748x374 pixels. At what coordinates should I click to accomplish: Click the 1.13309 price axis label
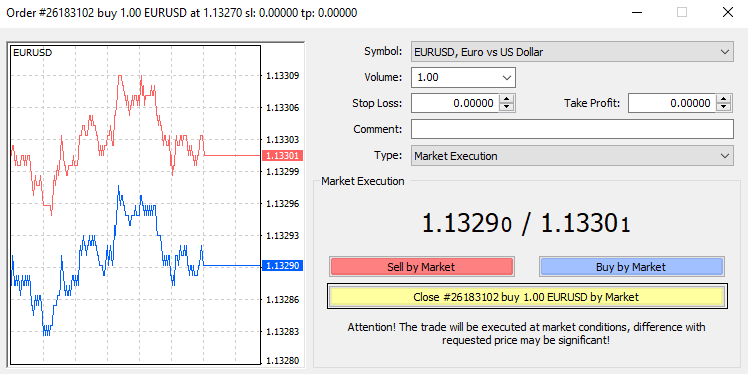tap(282, 75)
